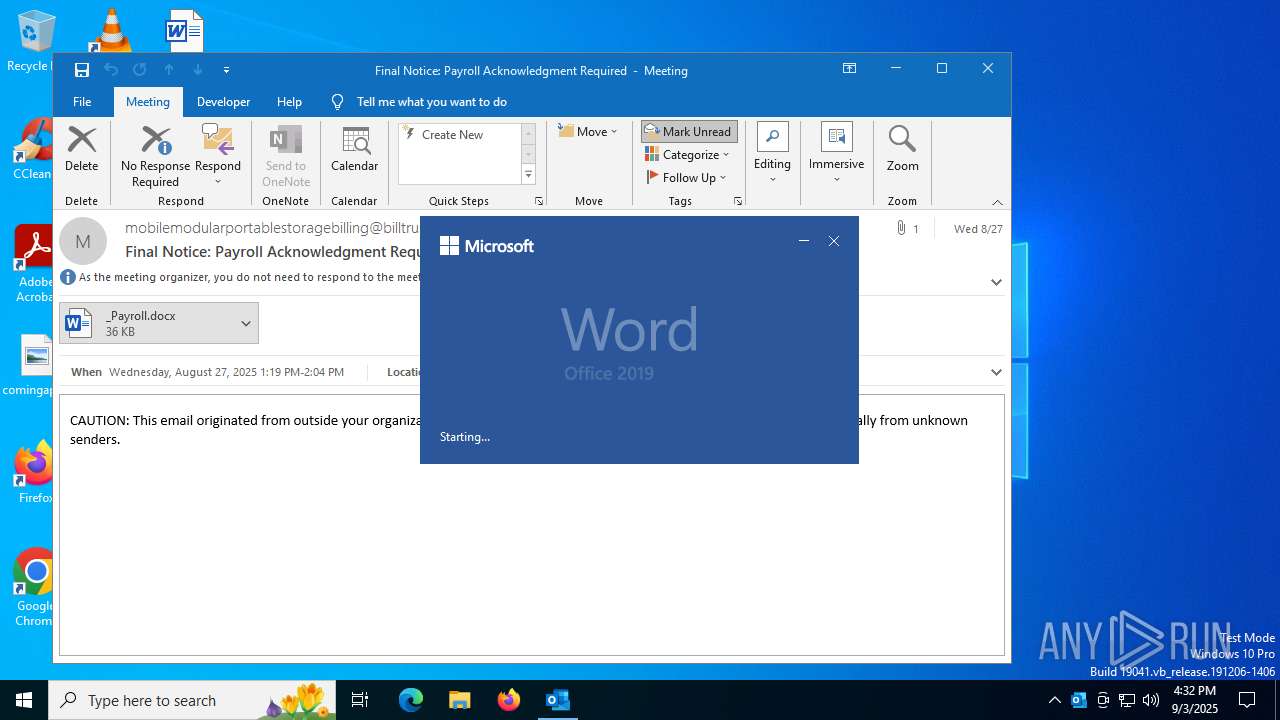Open the Calendar button
Viewport: 1280px width, 720px height.
coord(354,150)
